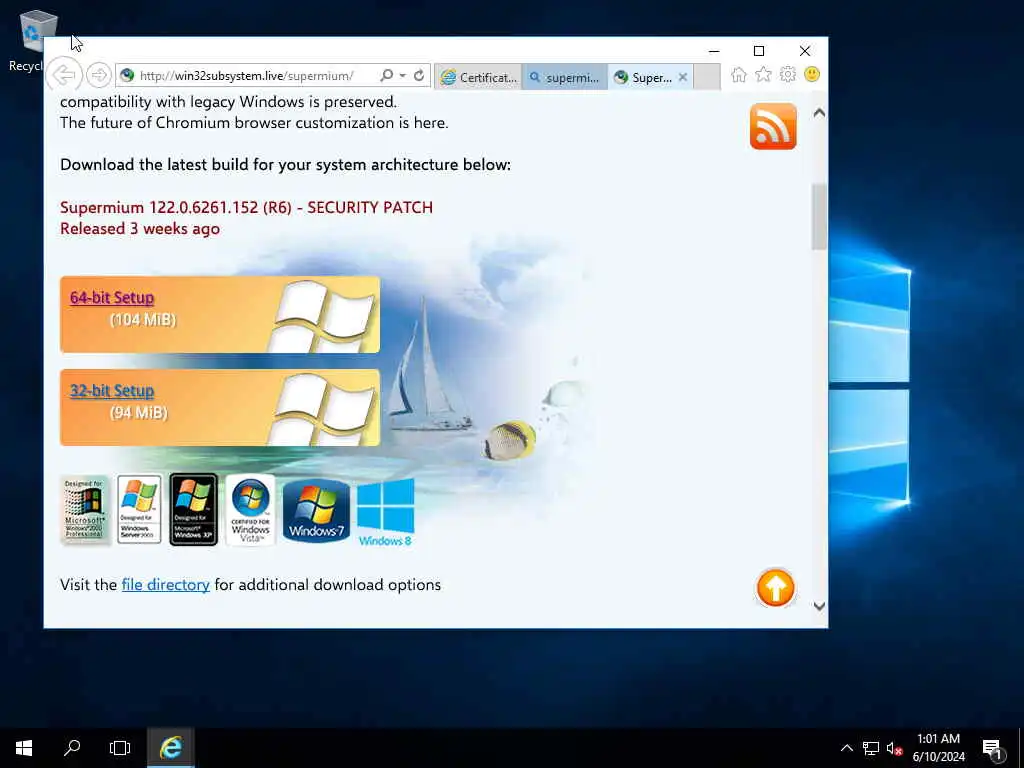Click the vertical scrollbar thumb
1024x768 pixels.
[x=819, y=216]
